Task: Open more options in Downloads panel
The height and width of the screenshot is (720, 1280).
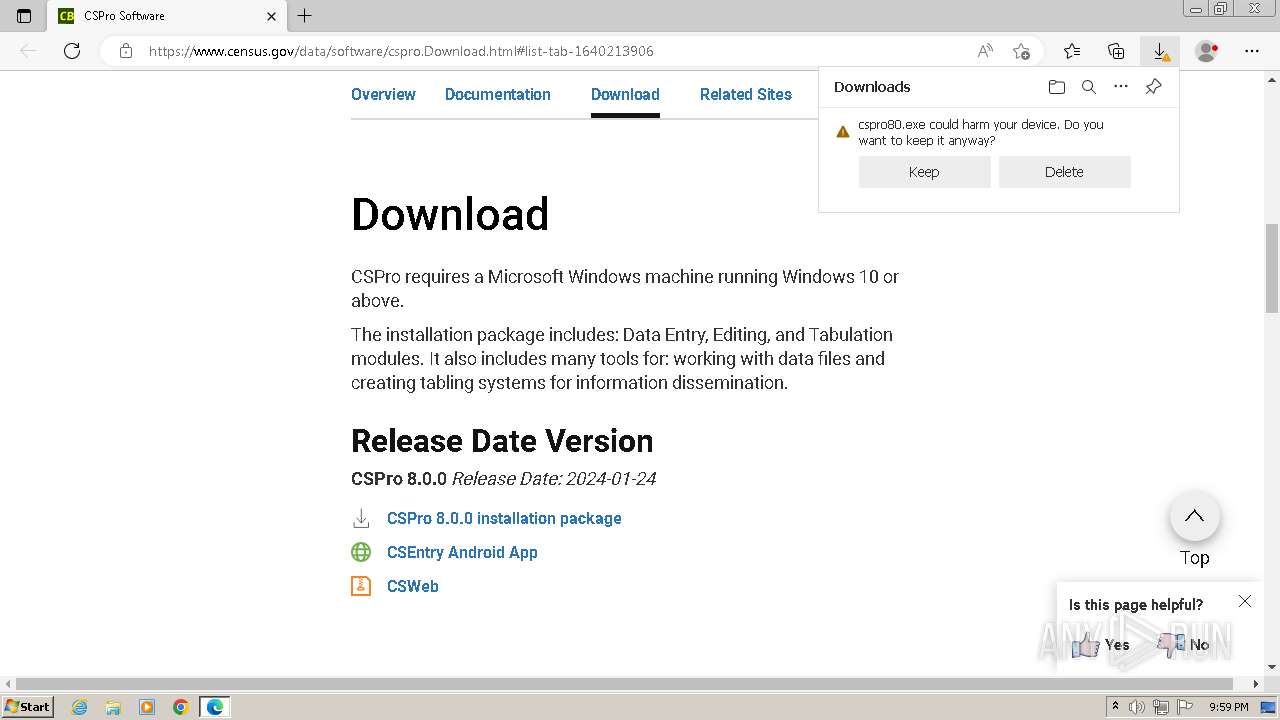Action: pos(1121,87)
